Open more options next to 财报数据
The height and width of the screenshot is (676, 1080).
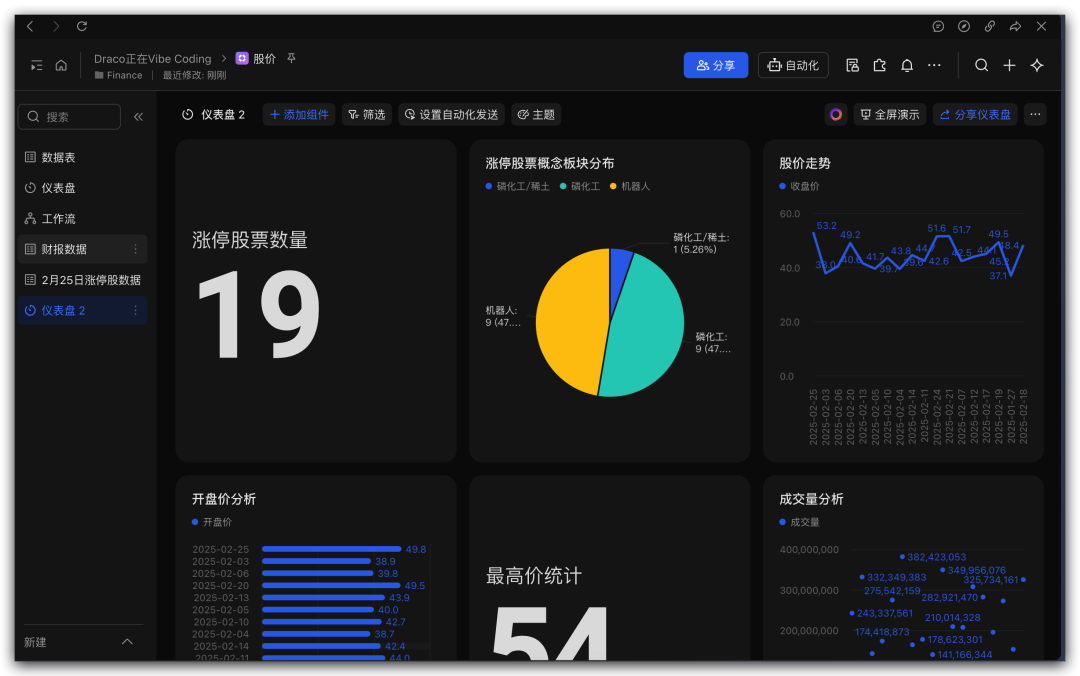click(x=136, y=249)
